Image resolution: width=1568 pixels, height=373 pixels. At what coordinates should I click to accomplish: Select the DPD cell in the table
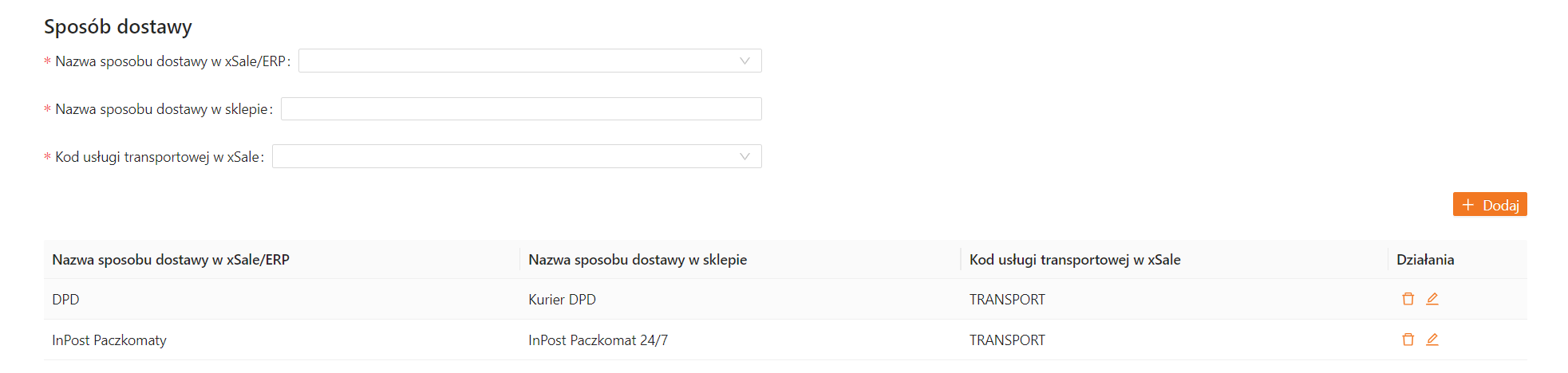pos(65,300)
